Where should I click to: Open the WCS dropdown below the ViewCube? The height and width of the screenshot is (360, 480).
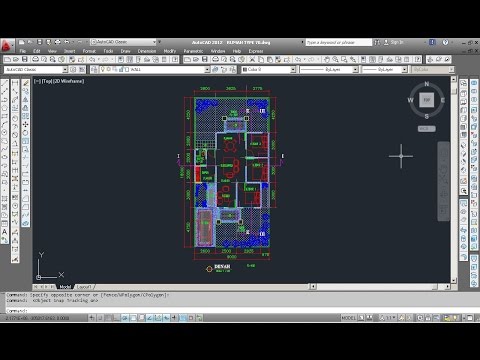(x=427, y=129)
